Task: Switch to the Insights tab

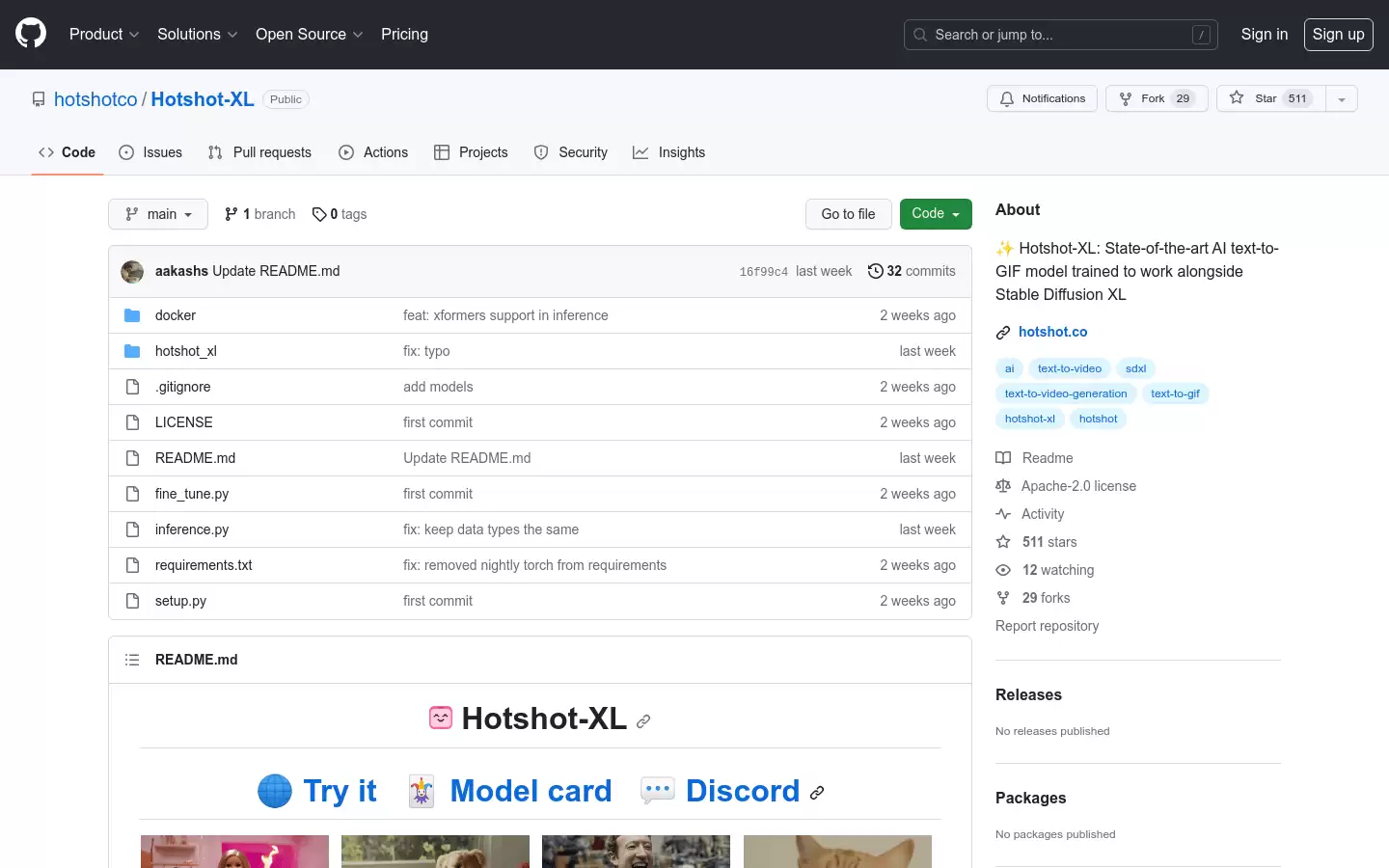Action: click(668, 152)
